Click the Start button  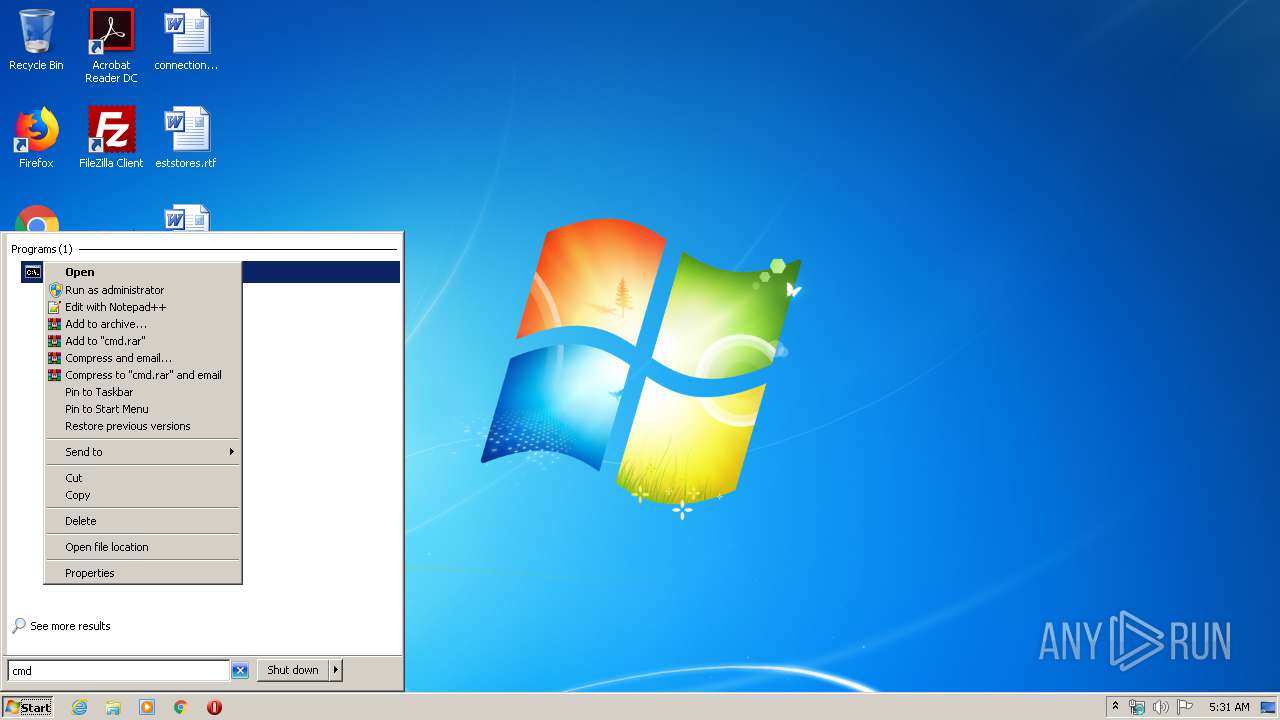[x=27, y=707]
